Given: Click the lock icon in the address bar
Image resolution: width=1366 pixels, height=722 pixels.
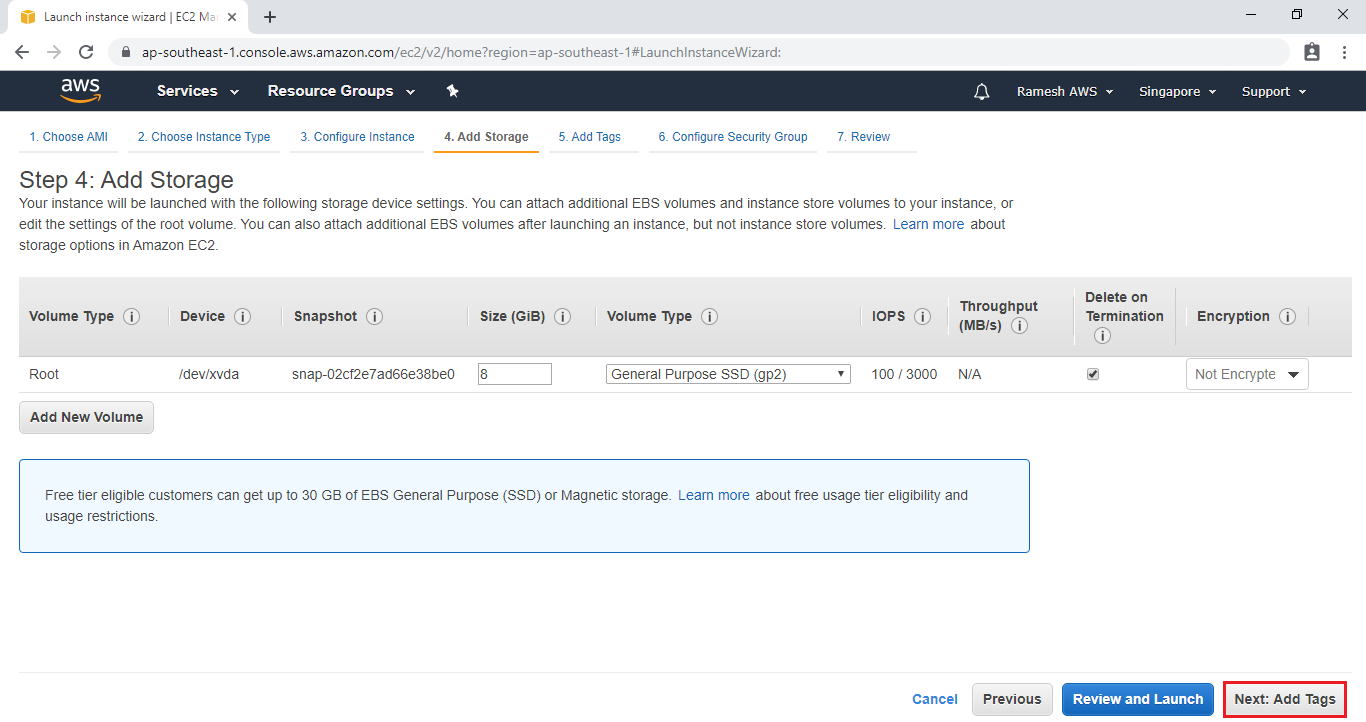Looking at the screenshot, I should [126, 52].
